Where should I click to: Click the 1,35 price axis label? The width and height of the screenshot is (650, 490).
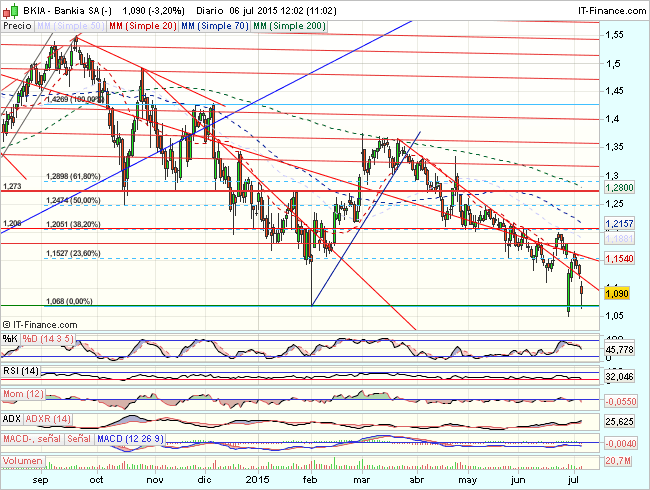[614, 147]
